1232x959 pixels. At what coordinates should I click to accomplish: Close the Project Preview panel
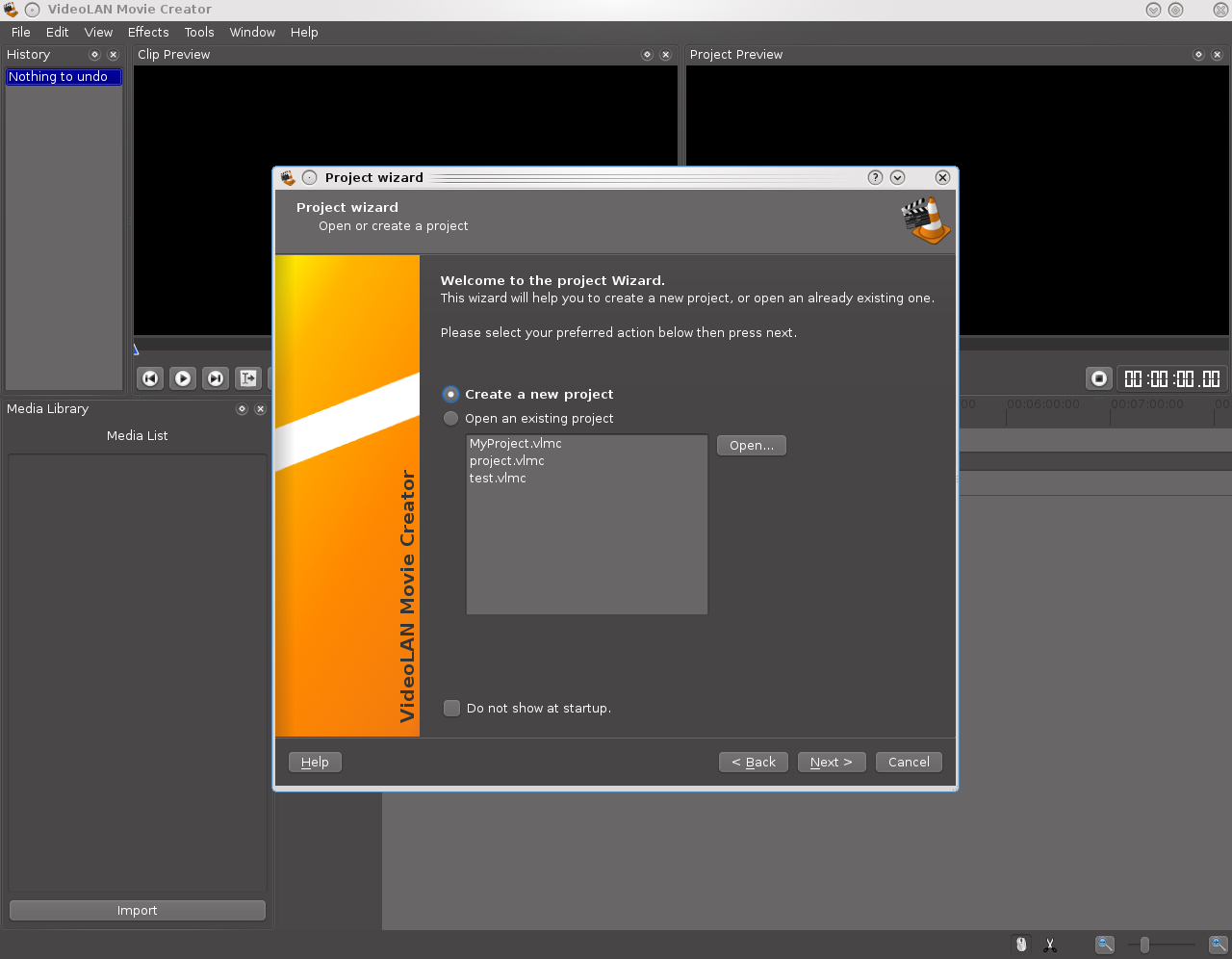pyautogui.click(x=1217, y=55)
